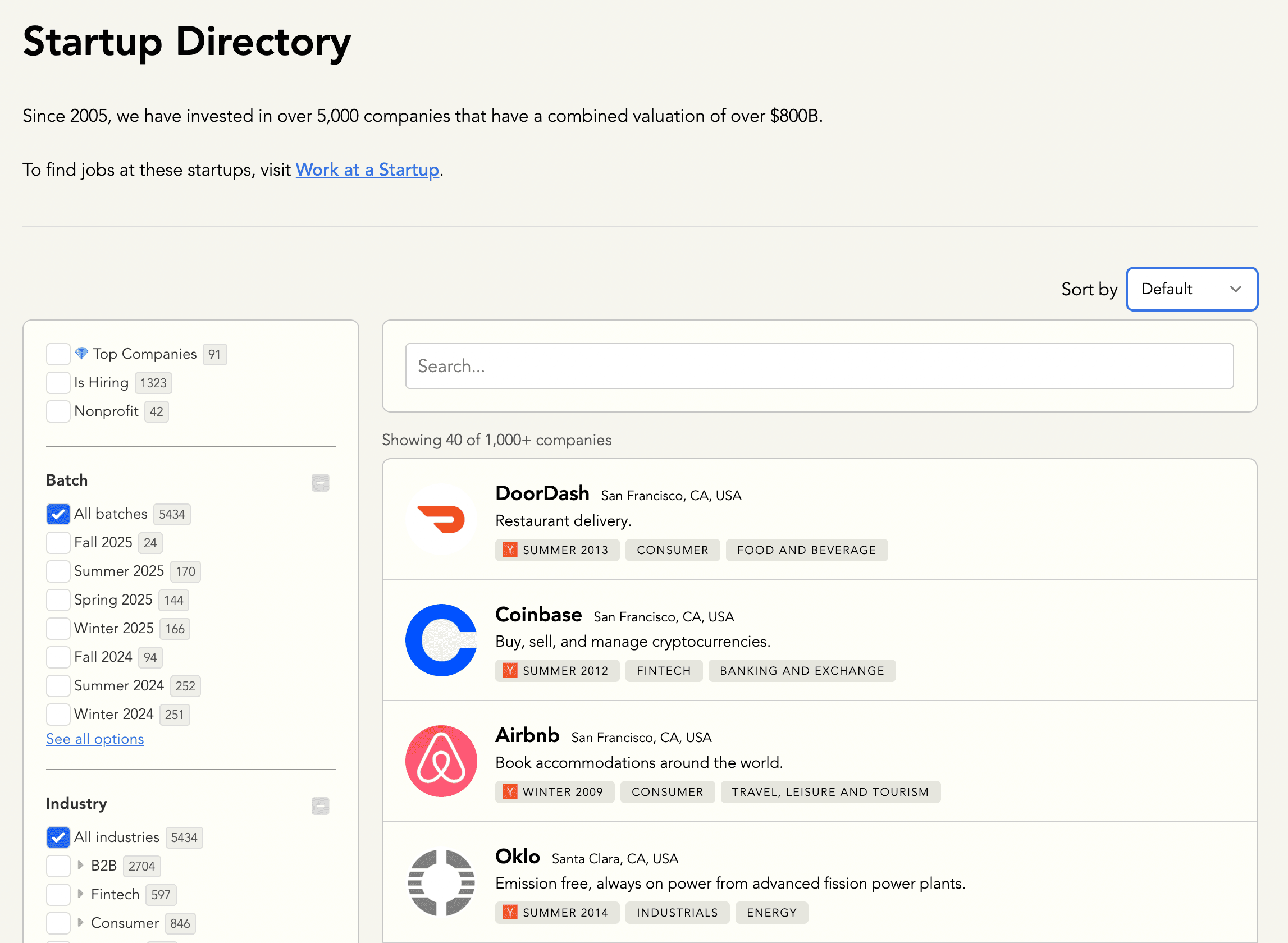Check the Nonprofit filter checkbox
1288x943 pixels.
click(58, 411)
